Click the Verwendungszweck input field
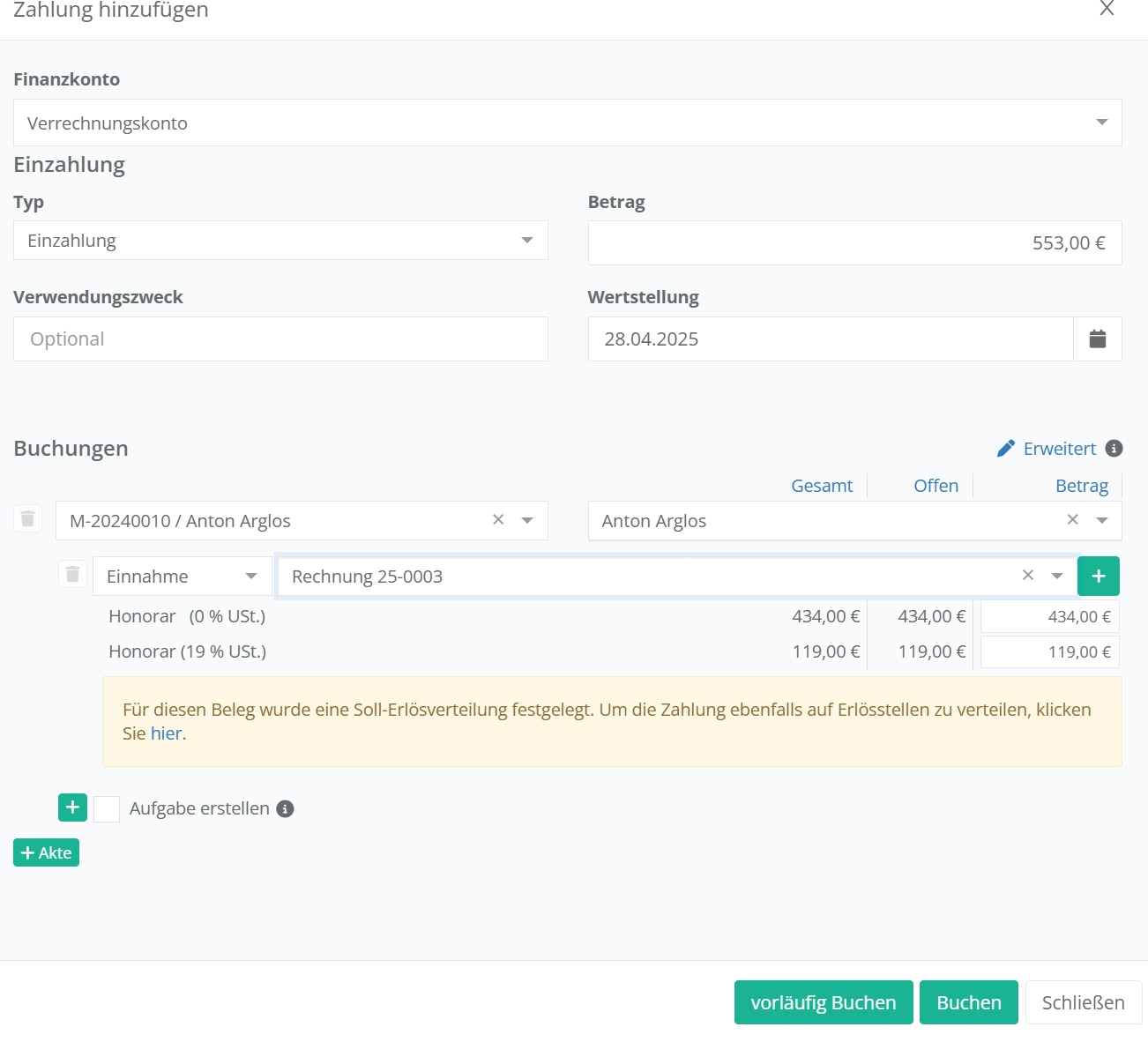The height and width of the screenshot is (1042, 1148). click(x=280, y=339)
